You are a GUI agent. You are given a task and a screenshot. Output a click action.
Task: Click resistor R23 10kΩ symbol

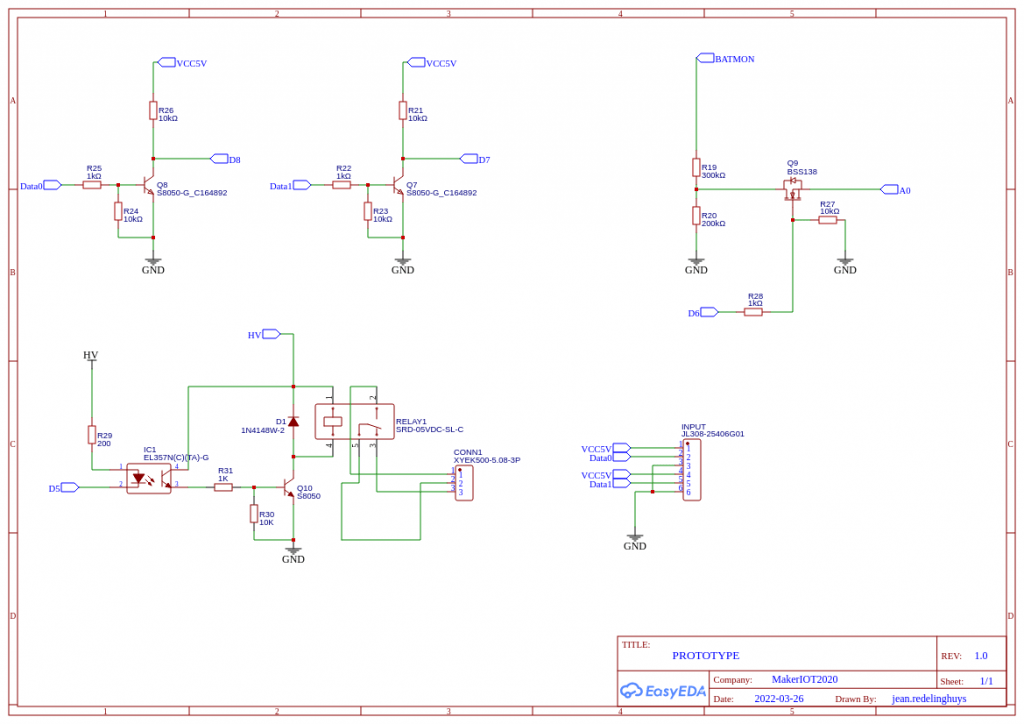point(368,211)
